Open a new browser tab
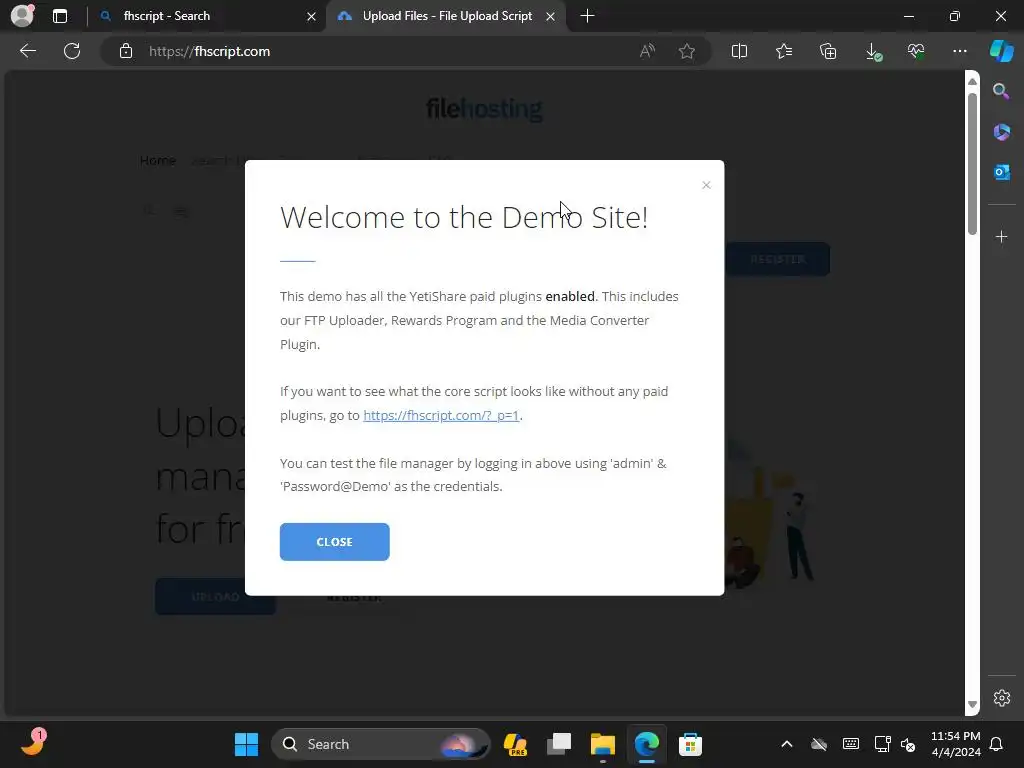The width and height of the screenshot is (1024, 768). coord(587,16)
